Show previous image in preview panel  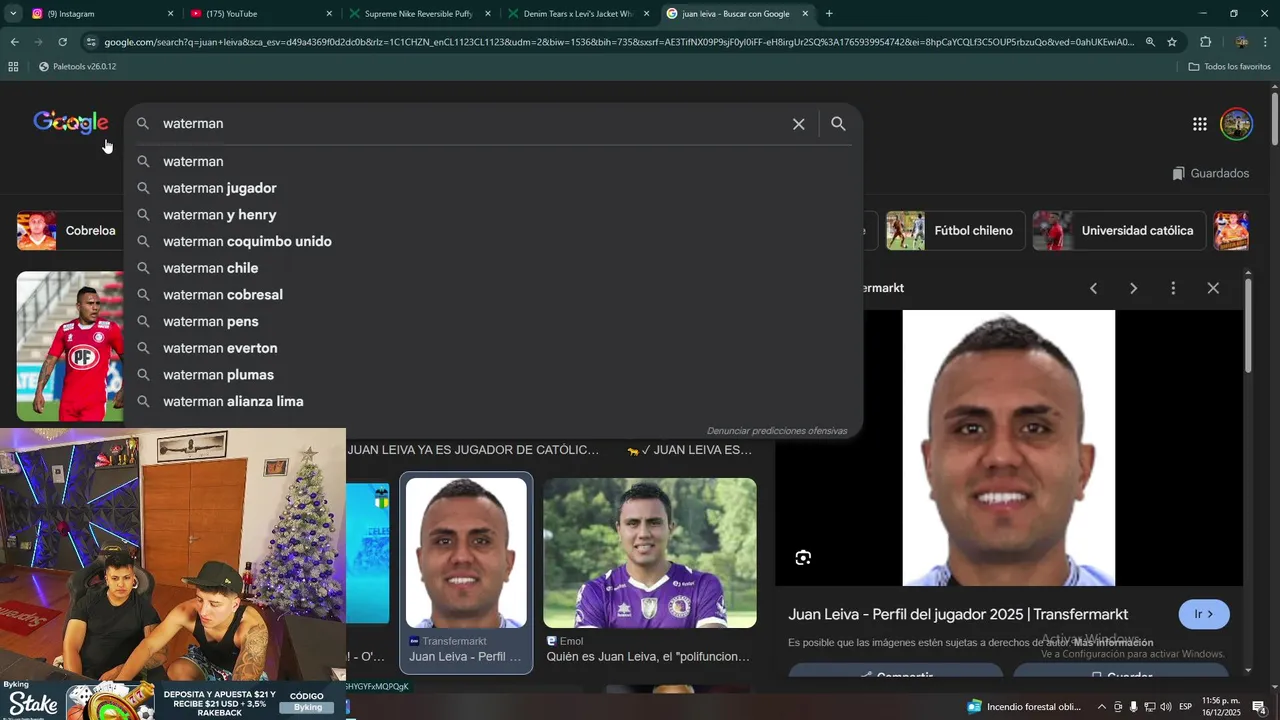coord(1093,288)
